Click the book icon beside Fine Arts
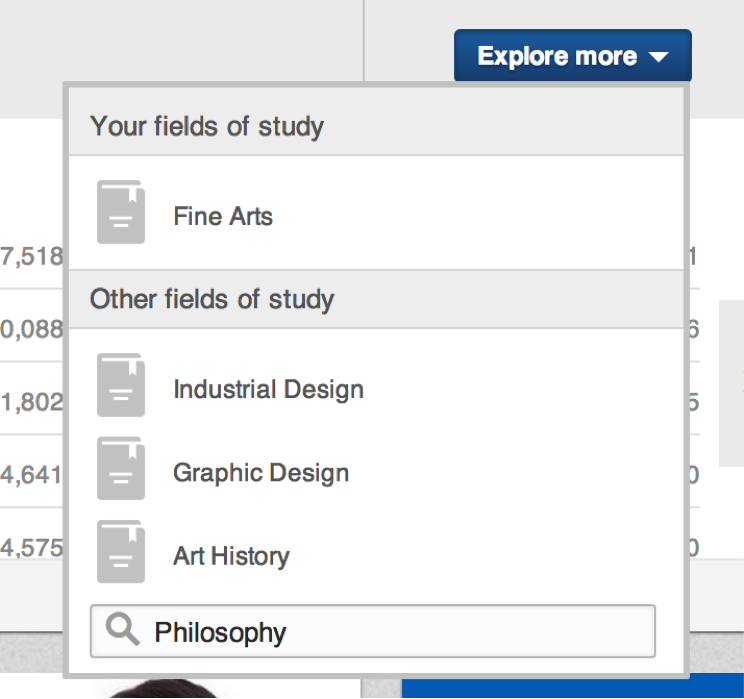This screenshot has width=744, height=699. [x=121, y=212]
